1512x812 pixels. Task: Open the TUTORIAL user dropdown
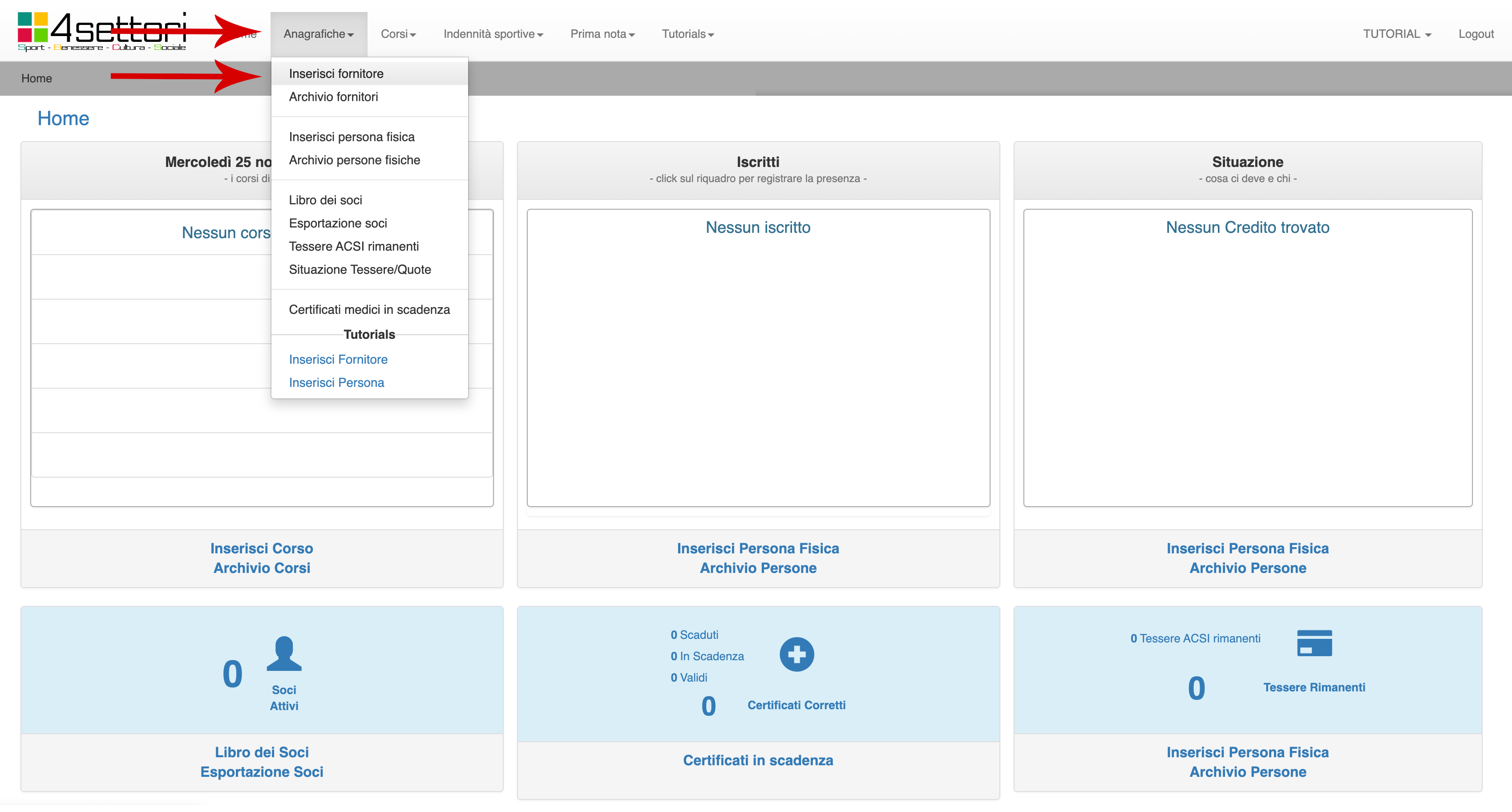tap(1396, 34)
